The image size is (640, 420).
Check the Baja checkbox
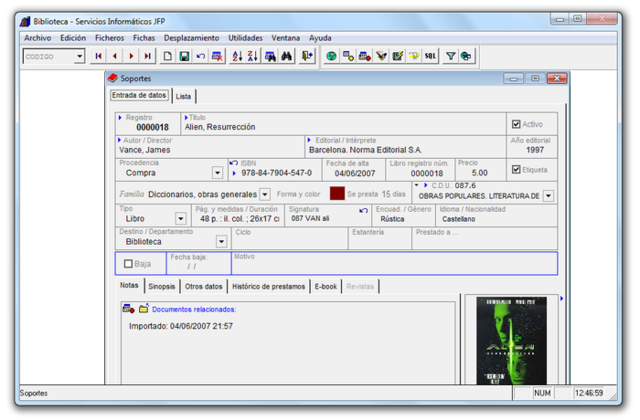pos(128,264)
